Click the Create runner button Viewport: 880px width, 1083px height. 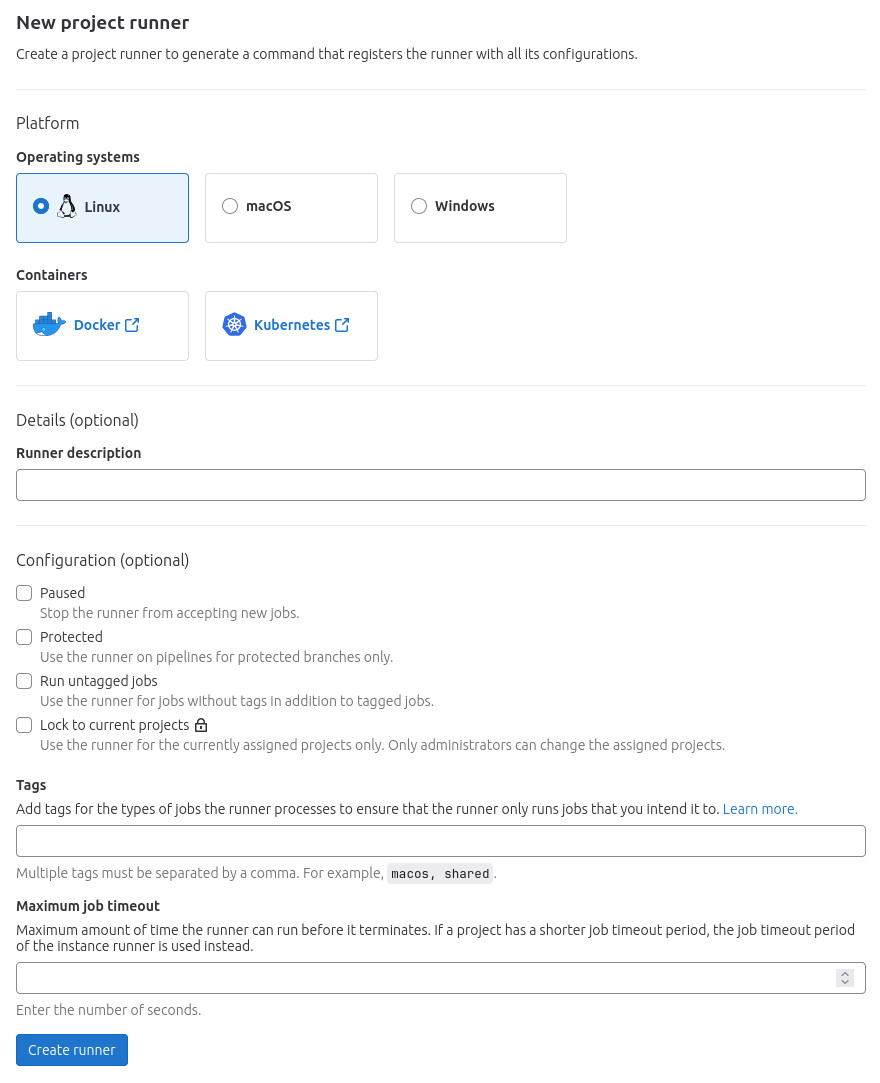pyautogui.click(x=71, y=1049)
